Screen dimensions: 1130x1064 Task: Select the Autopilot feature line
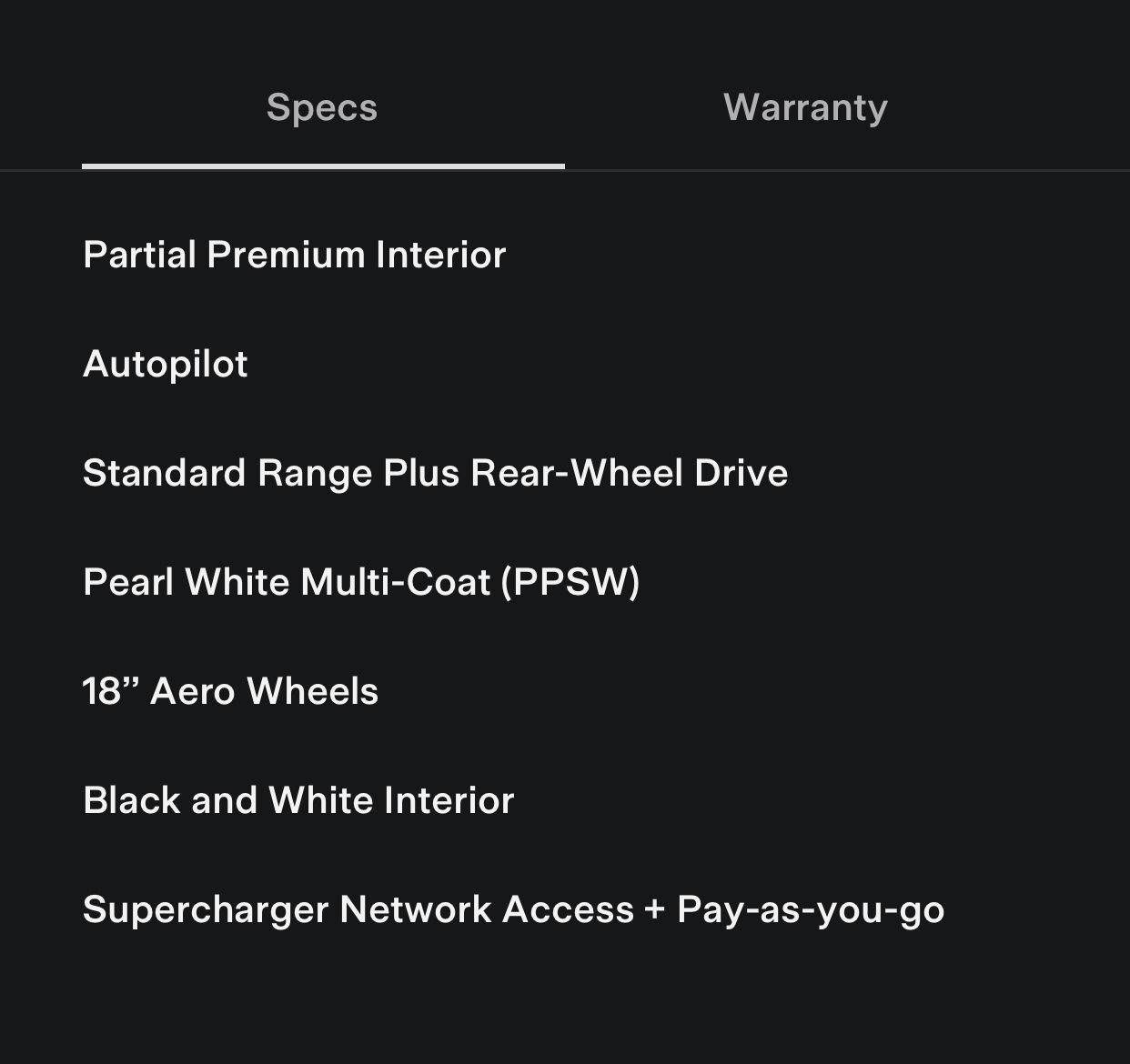point(165,364)
